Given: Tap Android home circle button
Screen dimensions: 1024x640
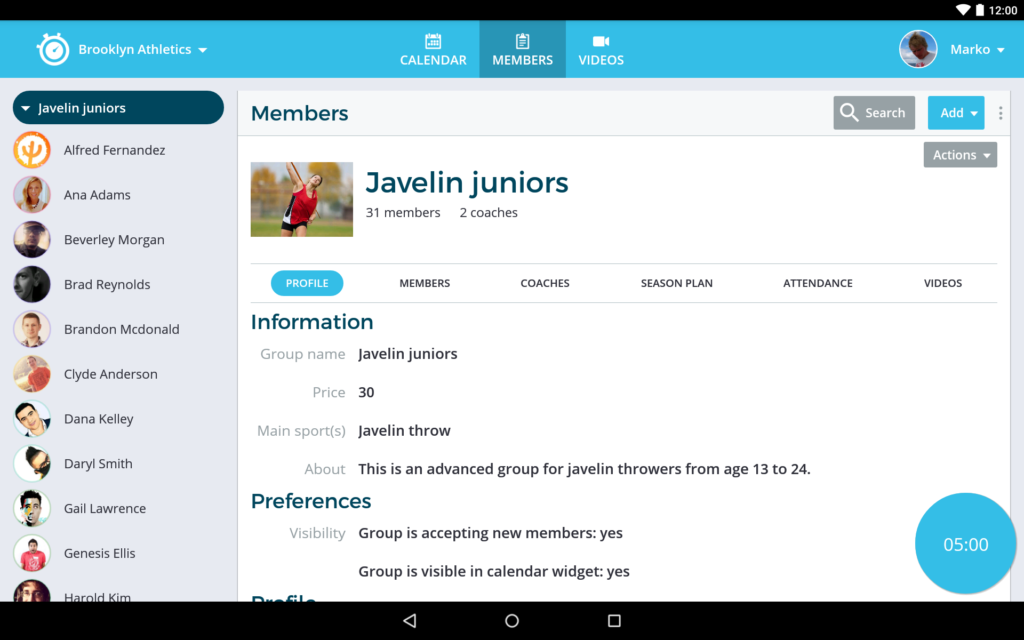Looking at the screenshot, I should coord(512,621).
